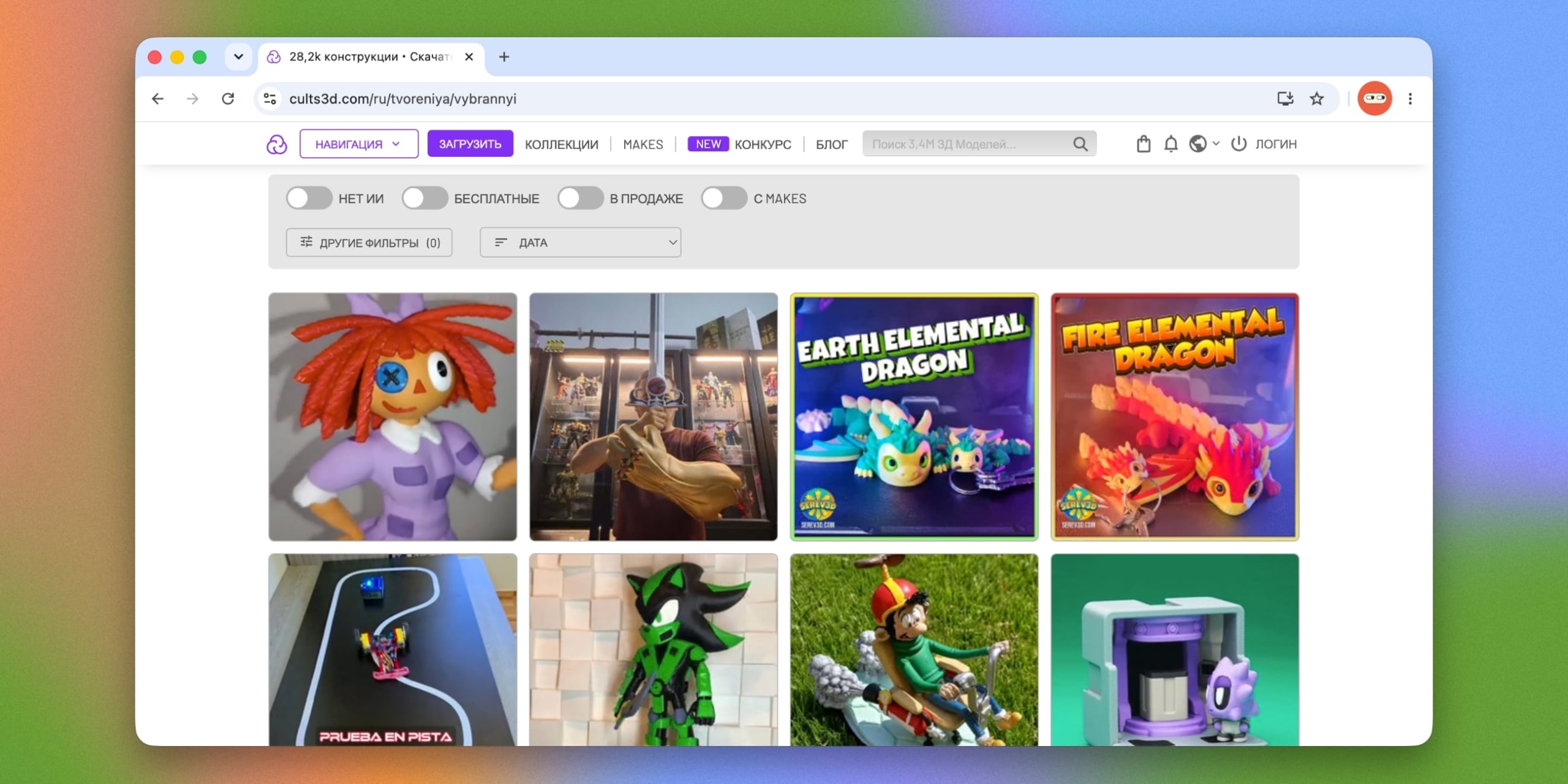Open notifications bell icon
This screenshot has height=784, width=1568.
click(1170, 144)
